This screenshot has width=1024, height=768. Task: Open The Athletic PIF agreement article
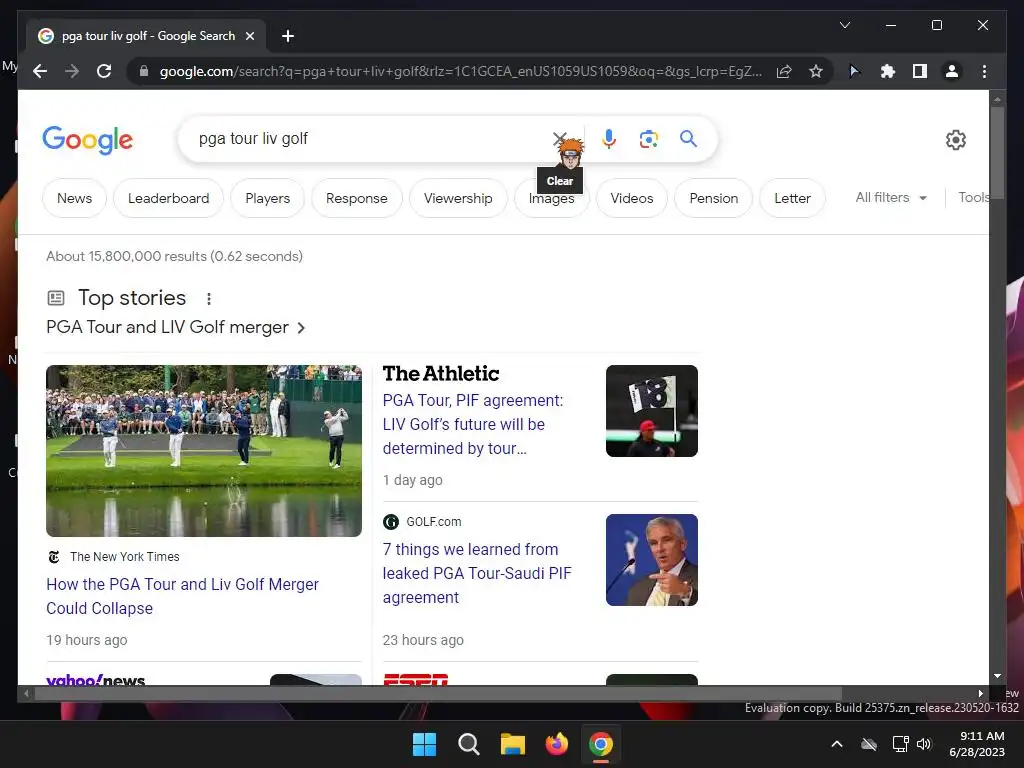point(473,424)
